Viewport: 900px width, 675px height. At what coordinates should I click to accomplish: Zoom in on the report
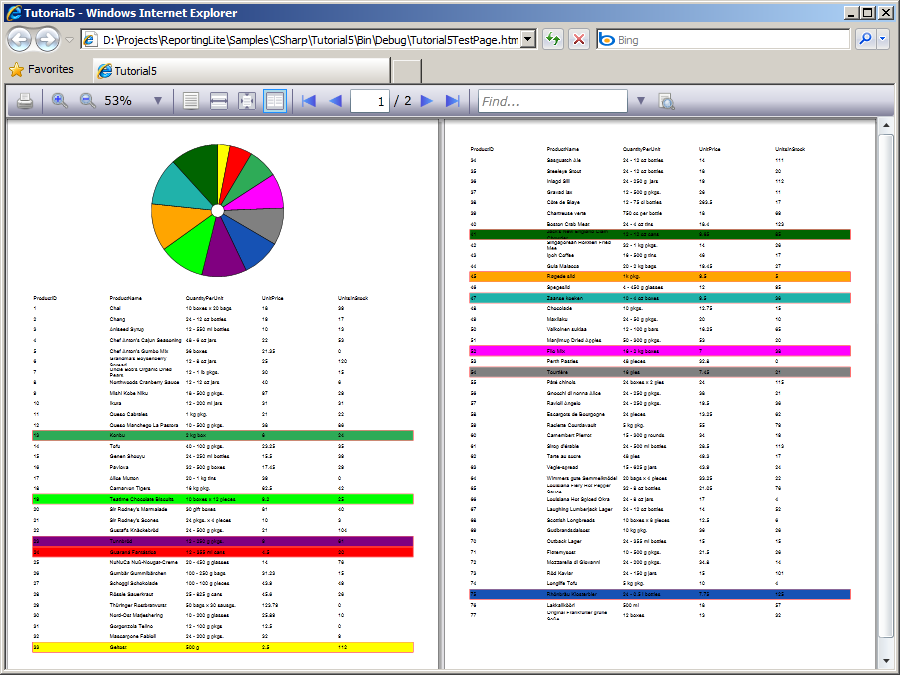coord(60,101)
